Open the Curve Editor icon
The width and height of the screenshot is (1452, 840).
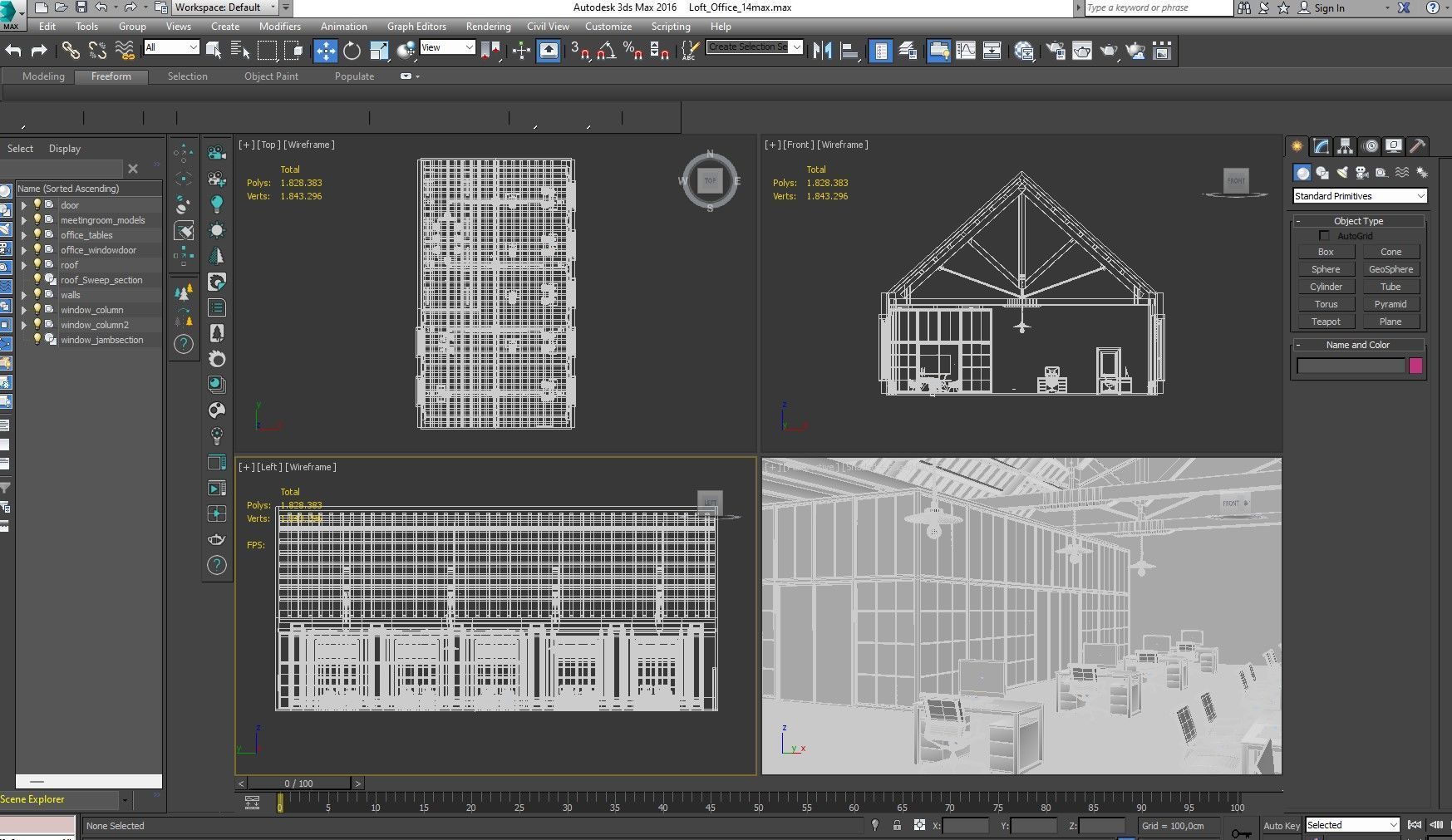pos(966,51)
